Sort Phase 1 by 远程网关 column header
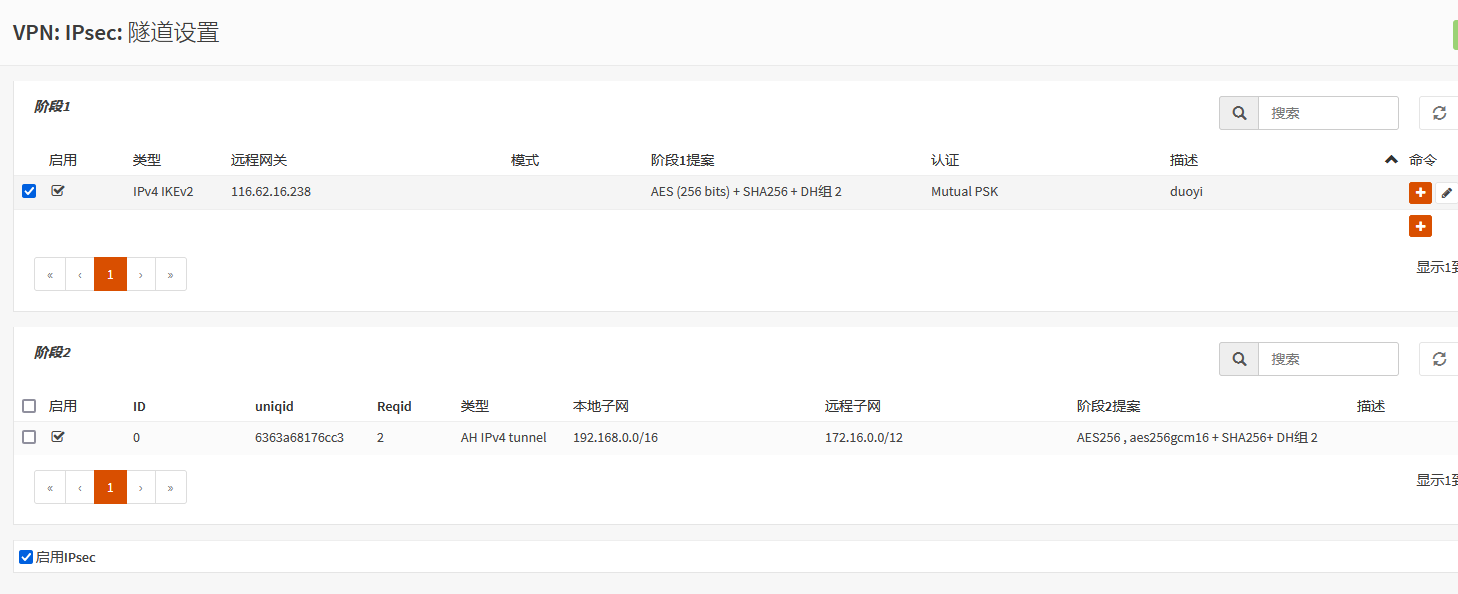 click(259, 160)
